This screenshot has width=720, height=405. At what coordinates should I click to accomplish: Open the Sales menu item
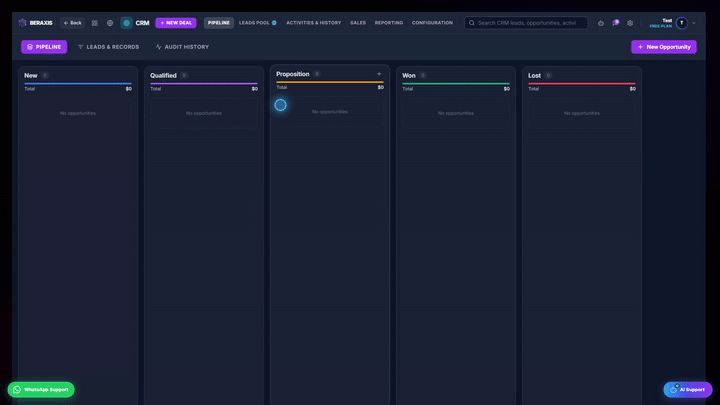[x=358, y=22]
